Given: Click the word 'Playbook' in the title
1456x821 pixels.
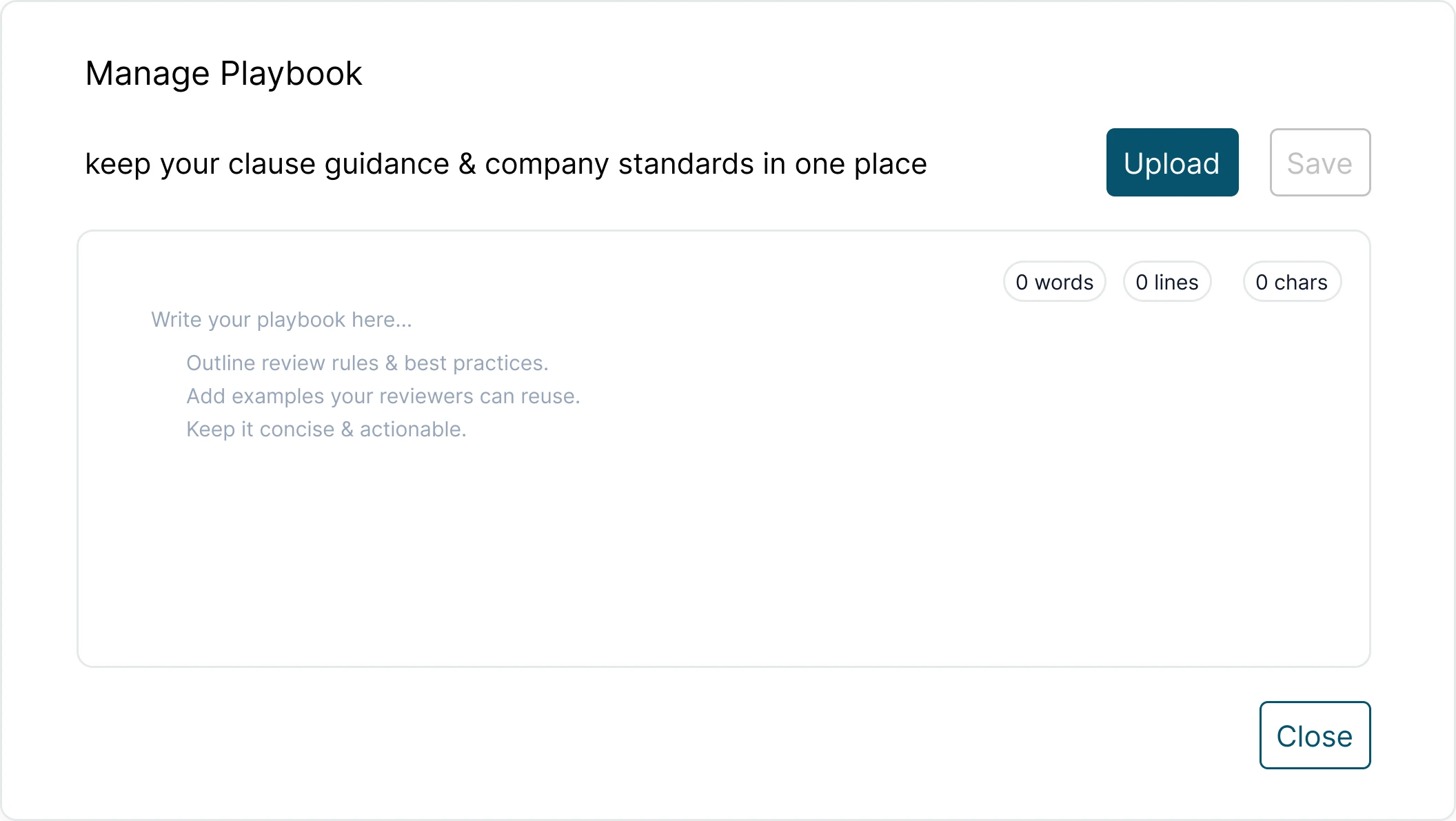Looking at the screenshot, I should 291,74.
